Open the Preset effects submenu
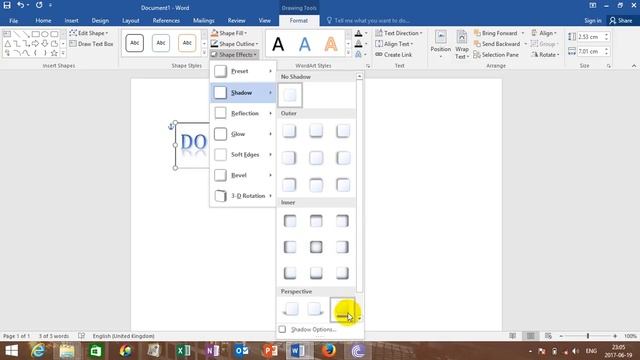 pyautogui.click(x=243, y=71)
